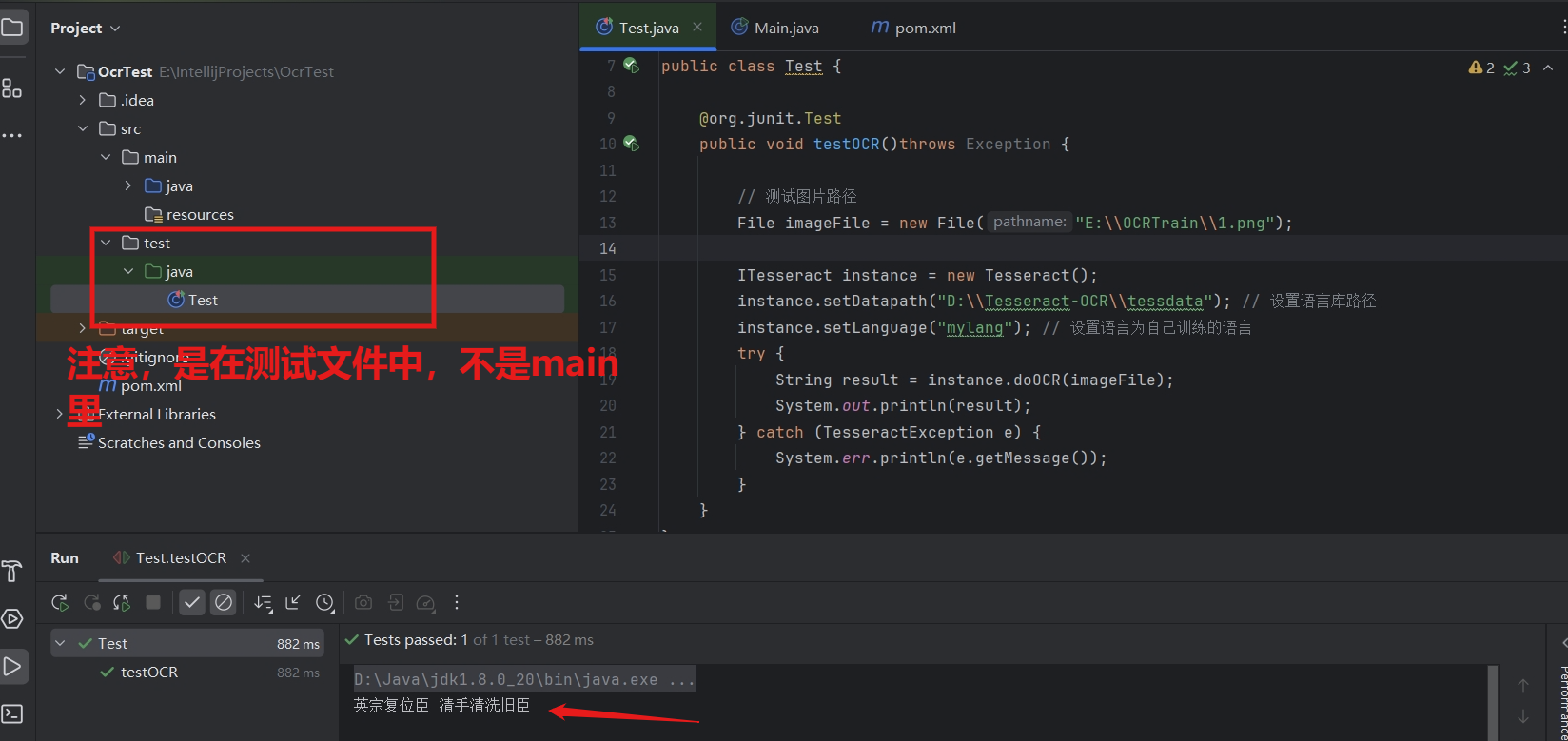Toggle Show Ignored circle-slash button
Screen dimensions: 1568x741
[x=224, y=602]
